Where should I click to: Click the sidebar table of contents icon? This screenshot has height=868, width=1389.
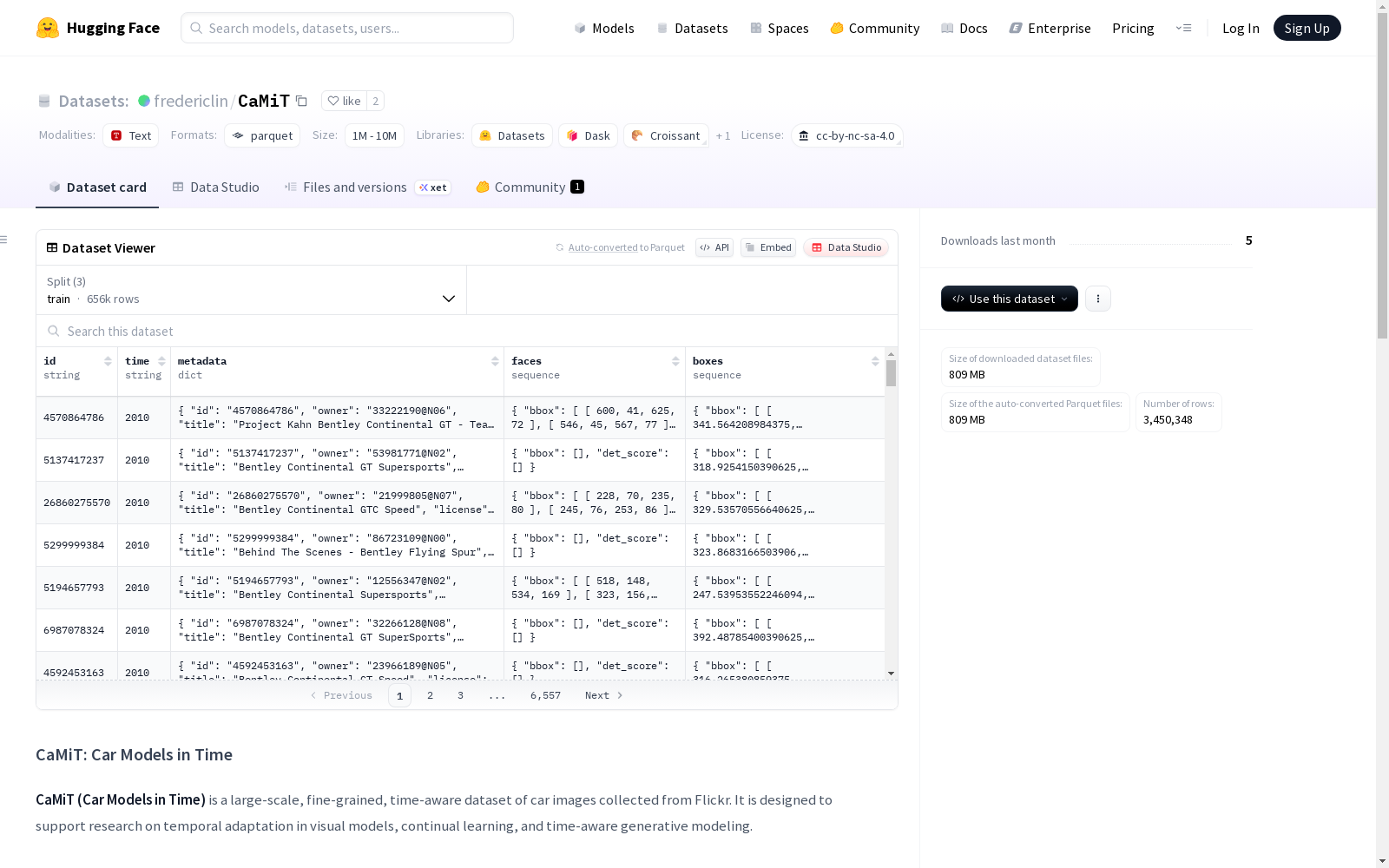pyautogui.click(x=4, y=240)
